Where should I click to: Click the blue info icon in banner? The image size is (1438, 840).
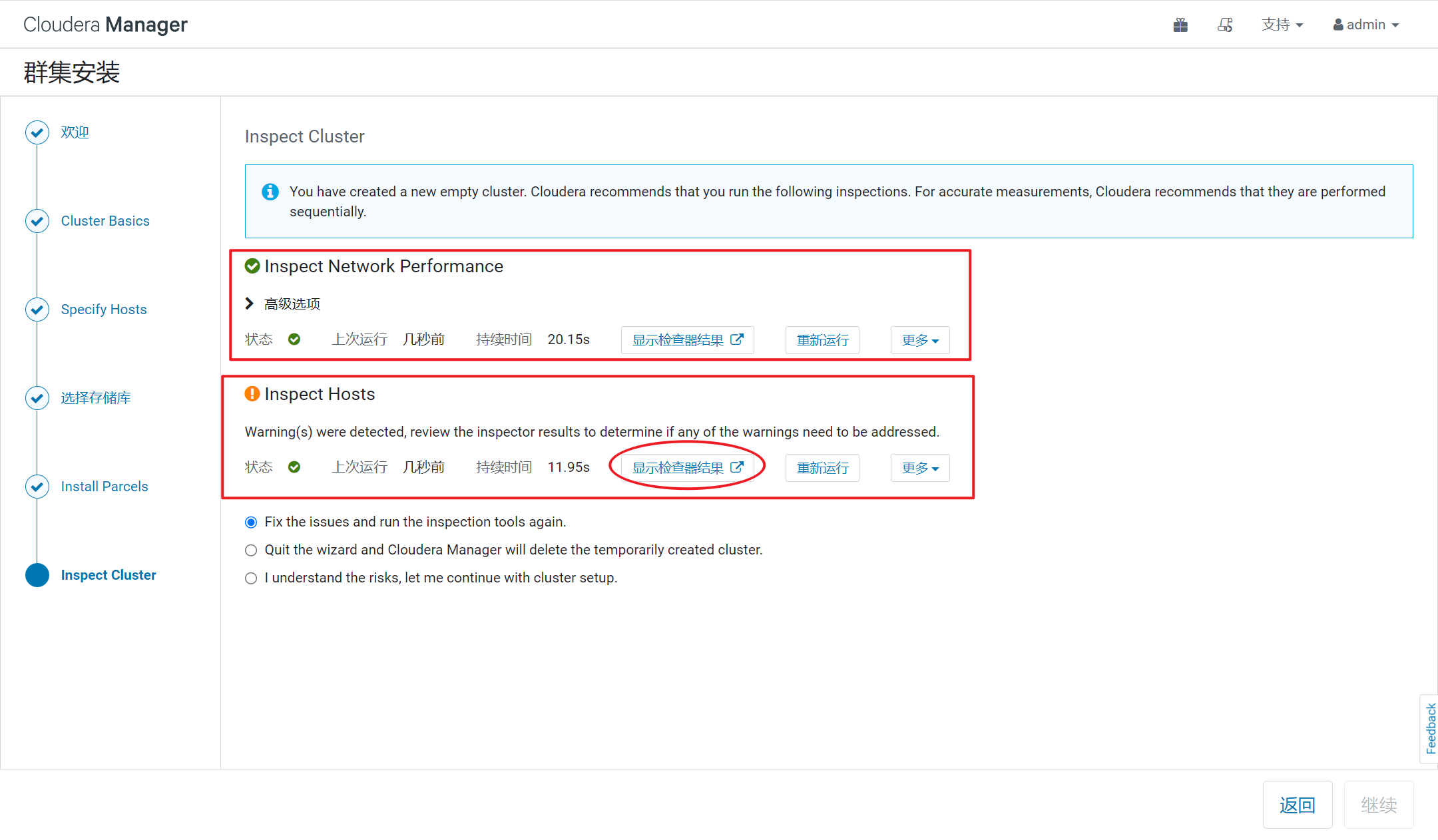(x=270, y=192)
